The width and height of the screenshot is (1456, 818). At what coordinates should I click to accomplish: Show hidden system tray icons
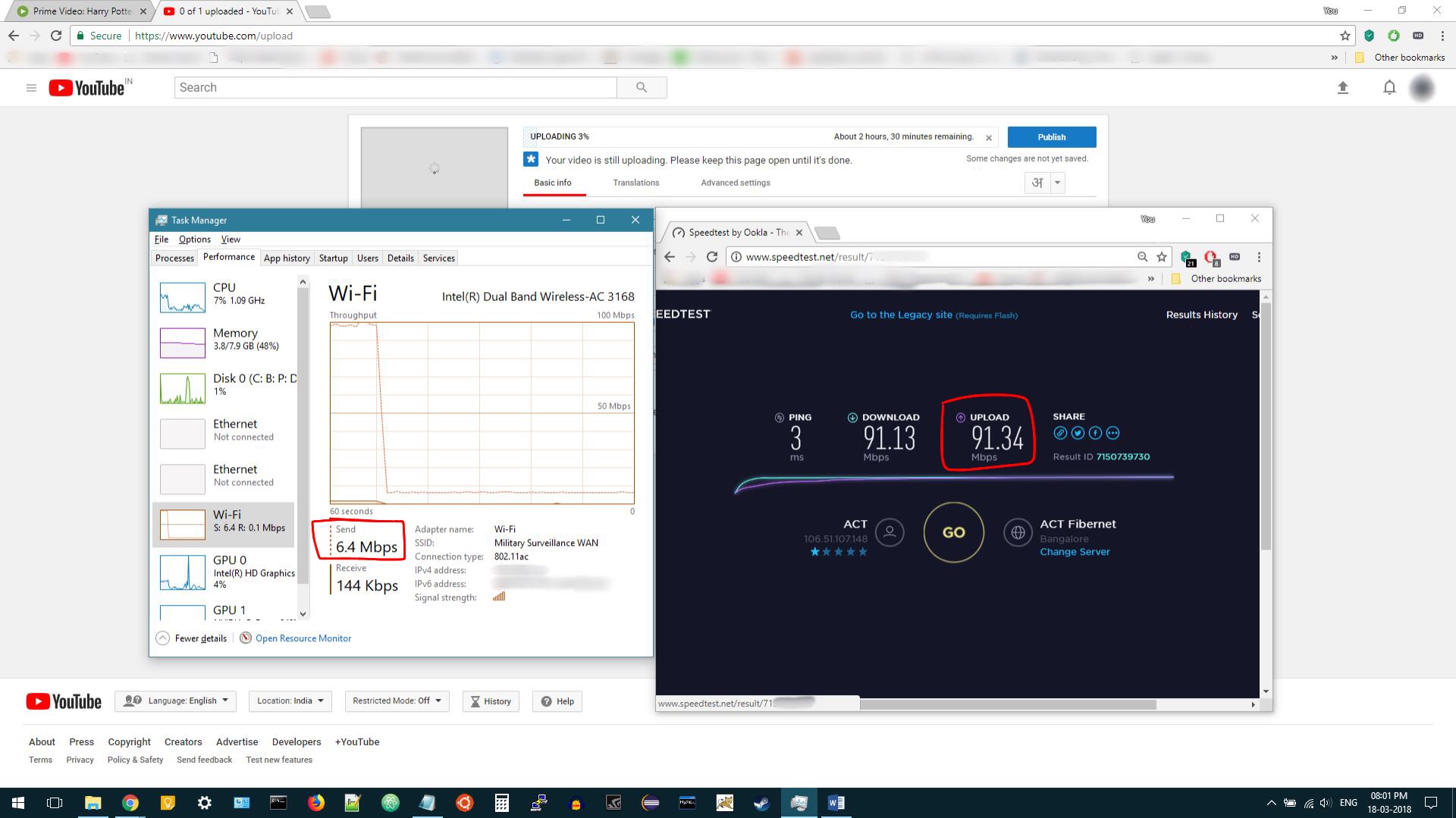(1271, 803)
